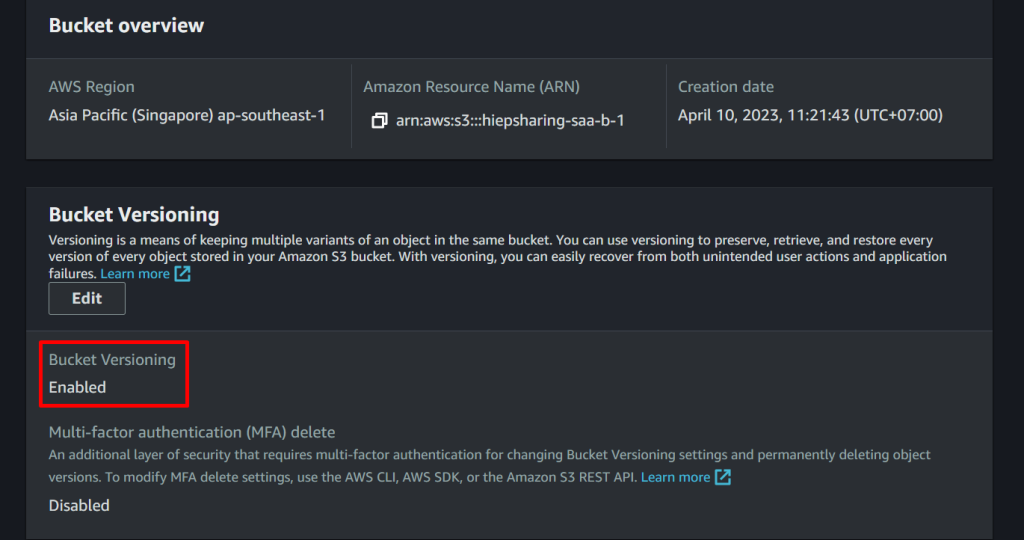Click the Bucket Versioning status label
The image size is (1024, 540).
112,360
